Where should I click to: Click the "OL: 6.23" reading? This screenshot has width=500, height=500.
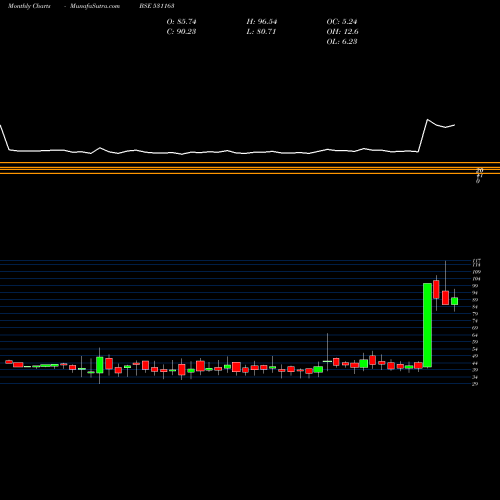coord(342,42)
